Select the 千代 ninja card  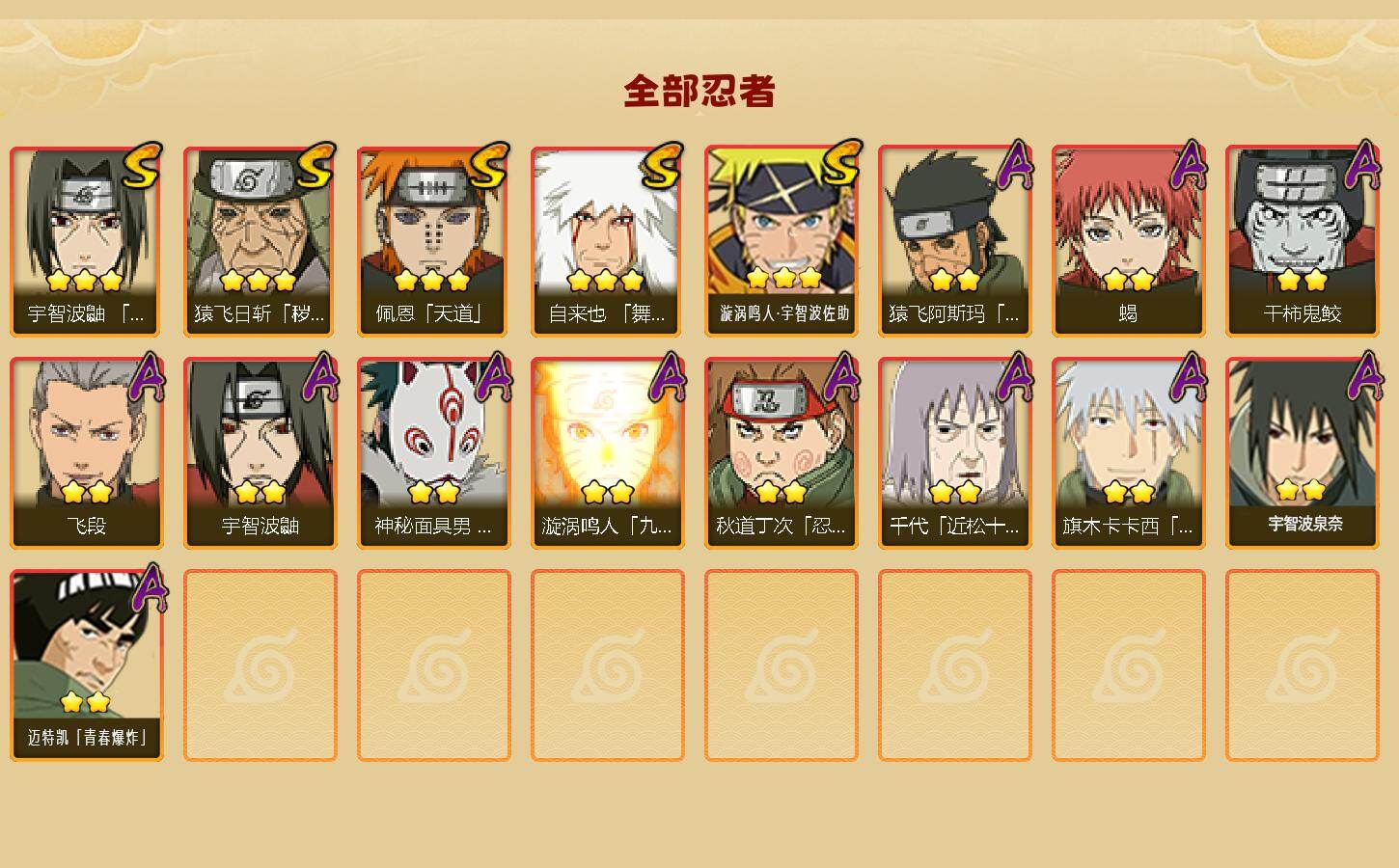click(x=955, y=453)
